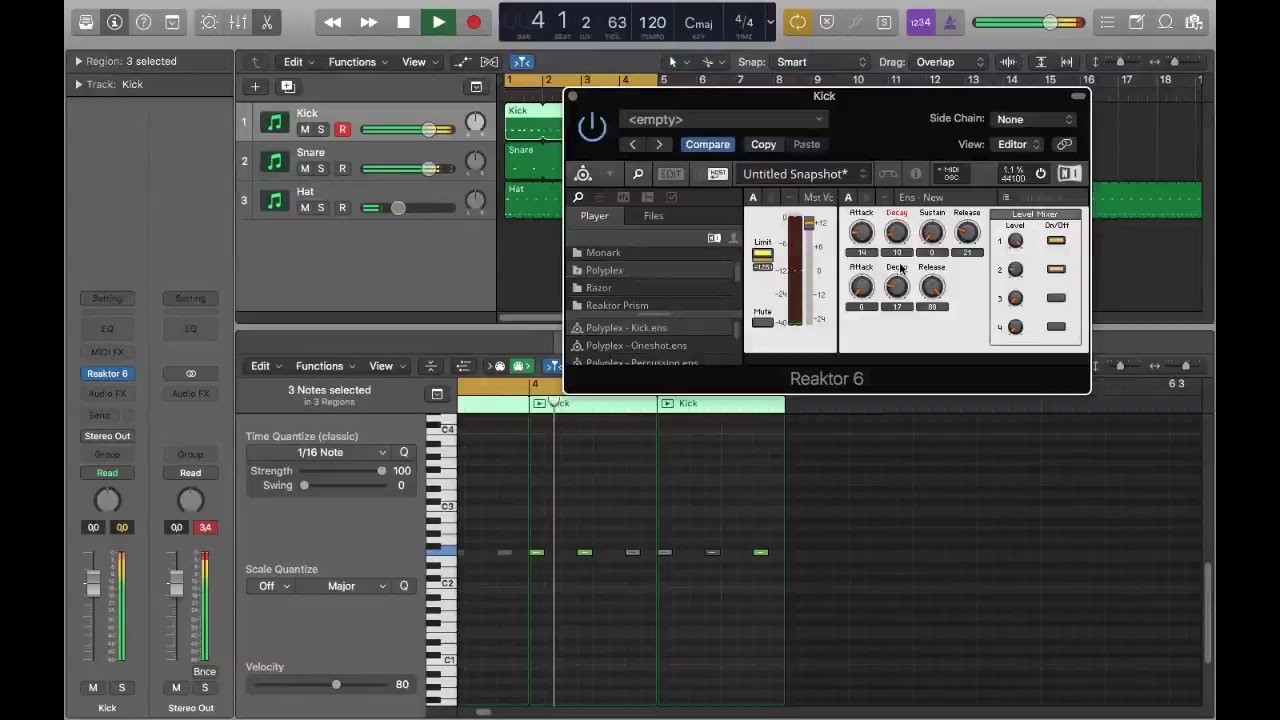Open the Note Pad button
This screenshot has height=720, width=1280.
[1136, 22]
